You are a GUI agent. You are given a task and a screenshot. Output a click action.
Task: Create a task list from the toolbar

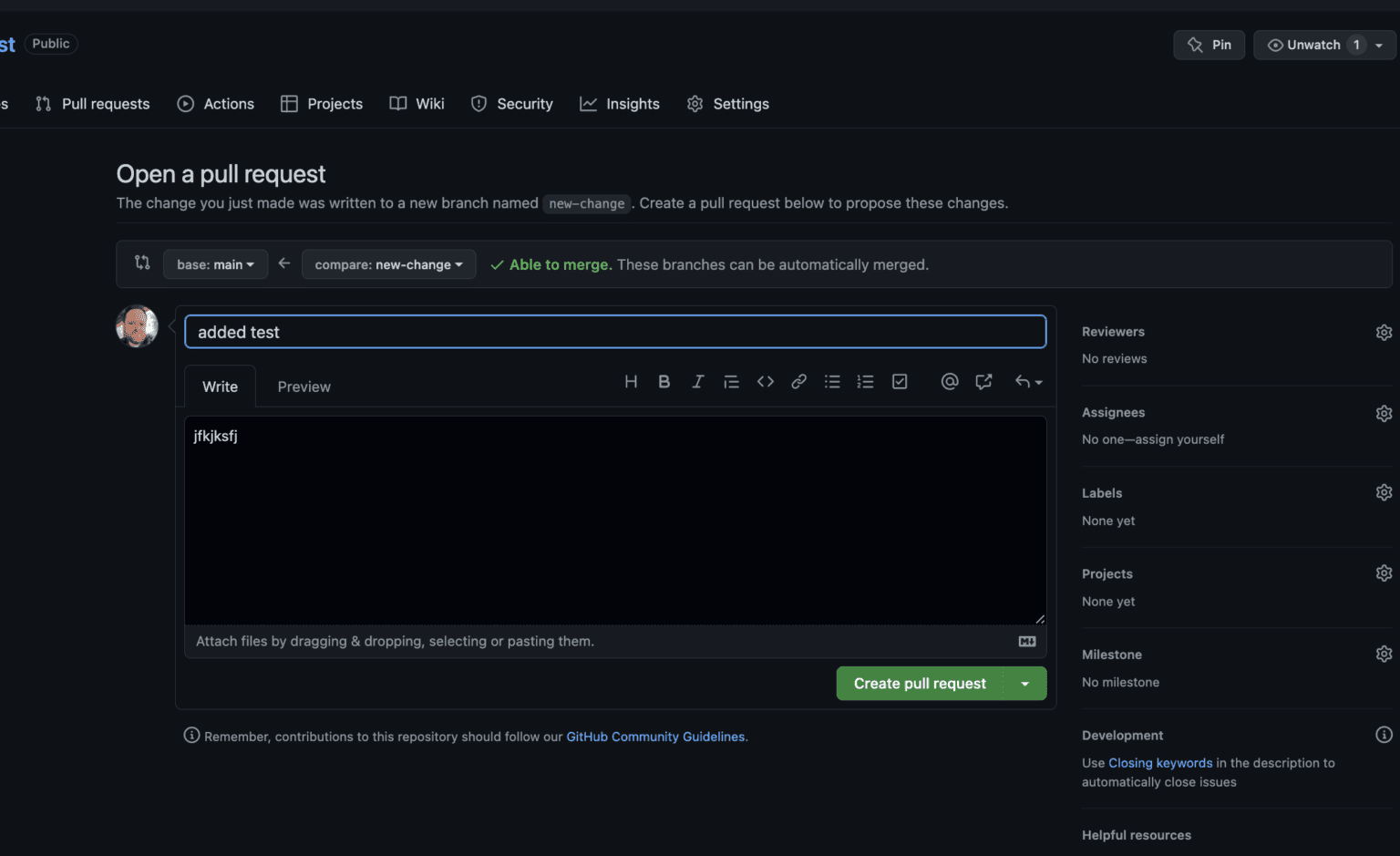[899, 381]
